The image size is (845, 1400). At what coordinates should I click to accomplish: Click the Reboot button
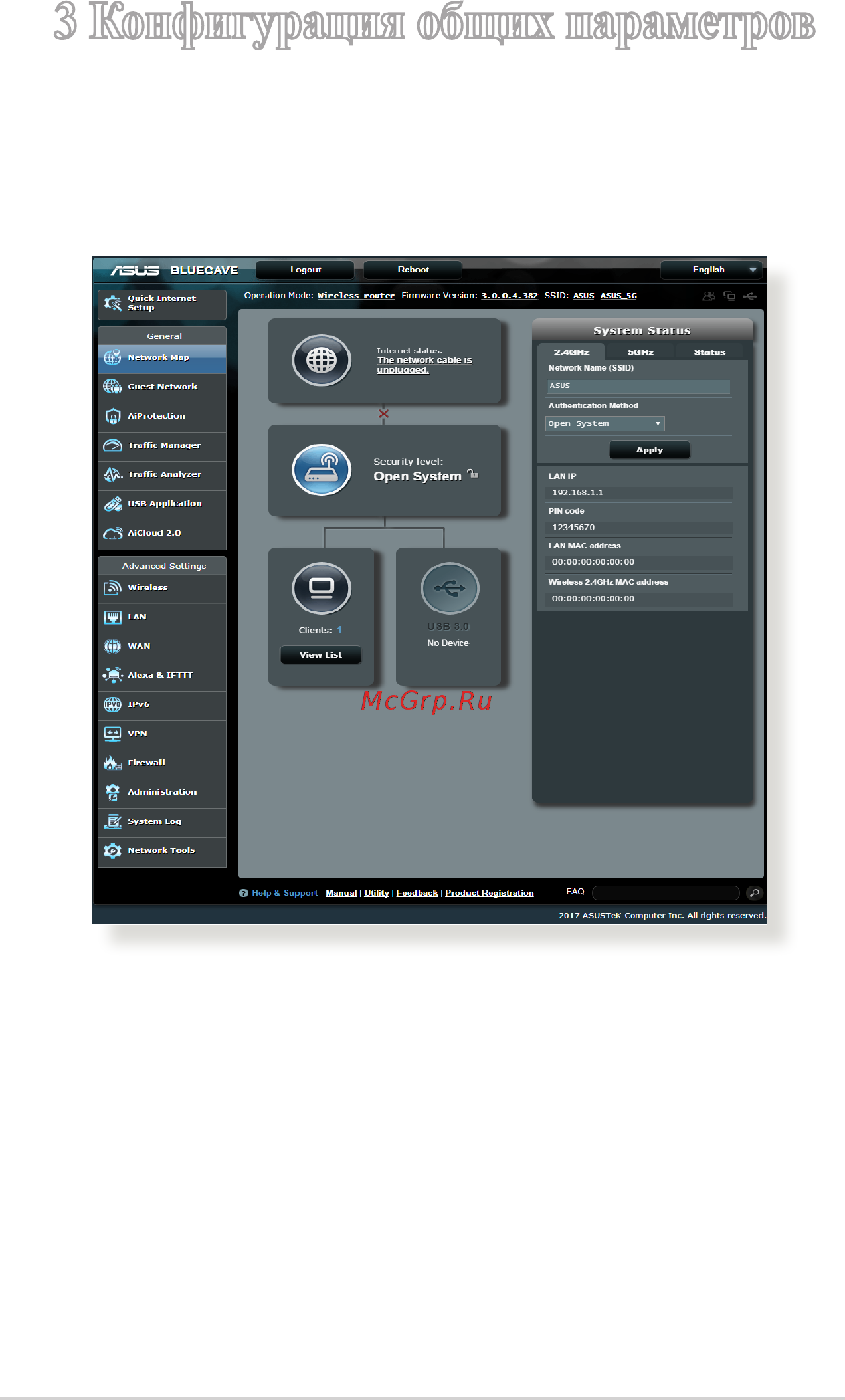click(413, 270)
